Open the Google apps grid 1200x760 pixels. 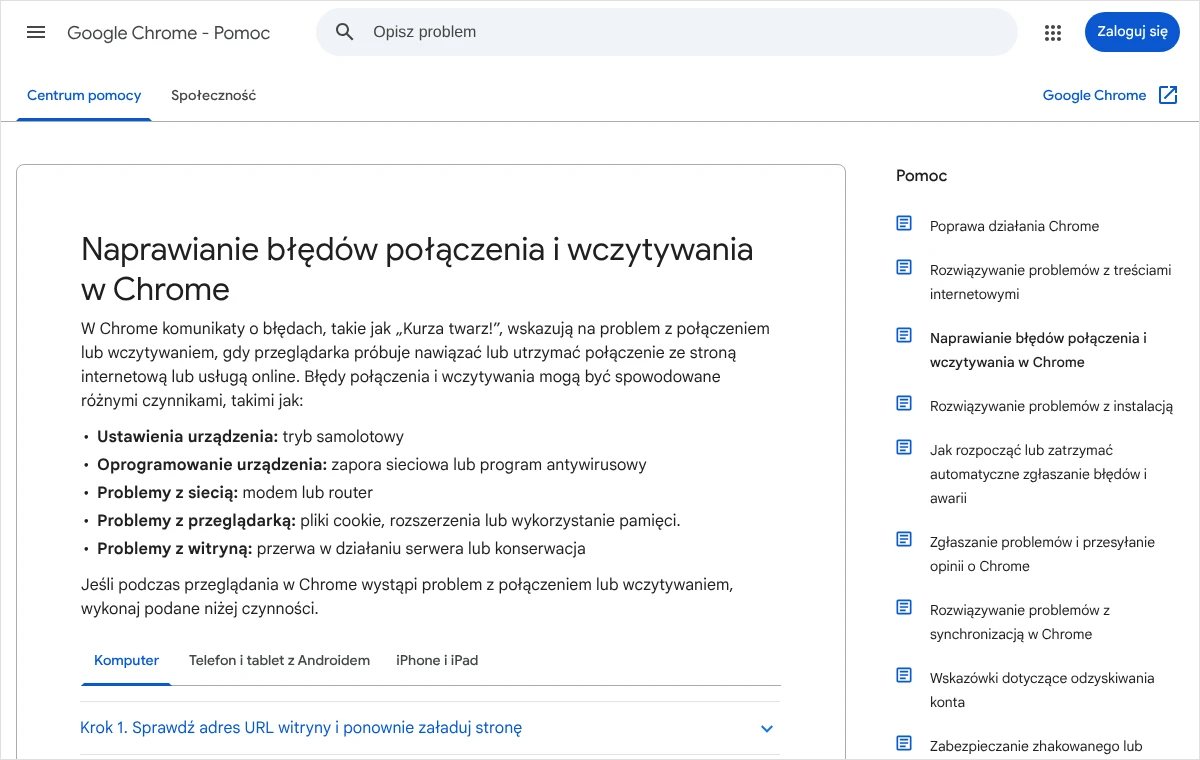tap(1052, 32)
